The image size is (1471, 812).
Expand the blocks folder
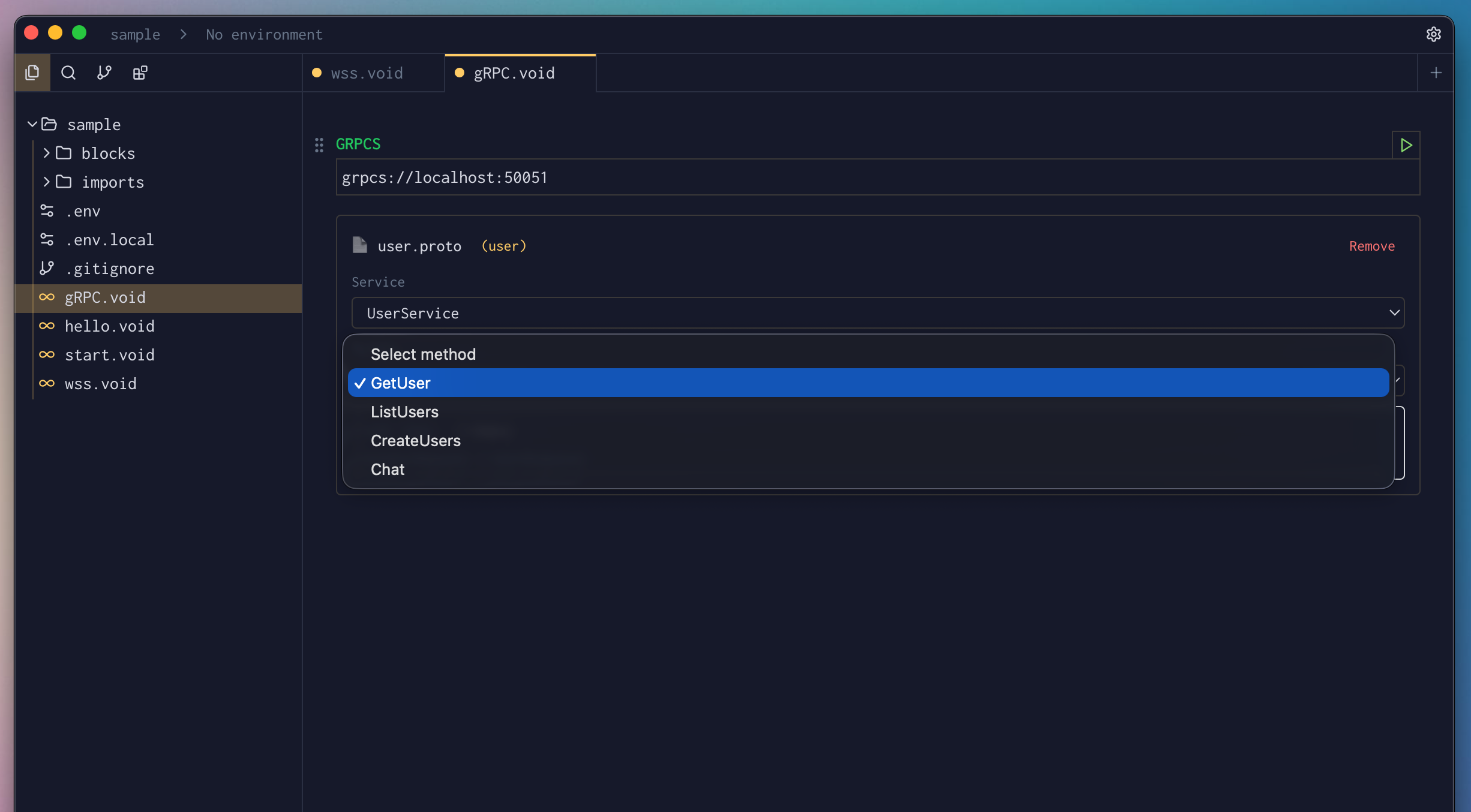click(x=46, y=153)
